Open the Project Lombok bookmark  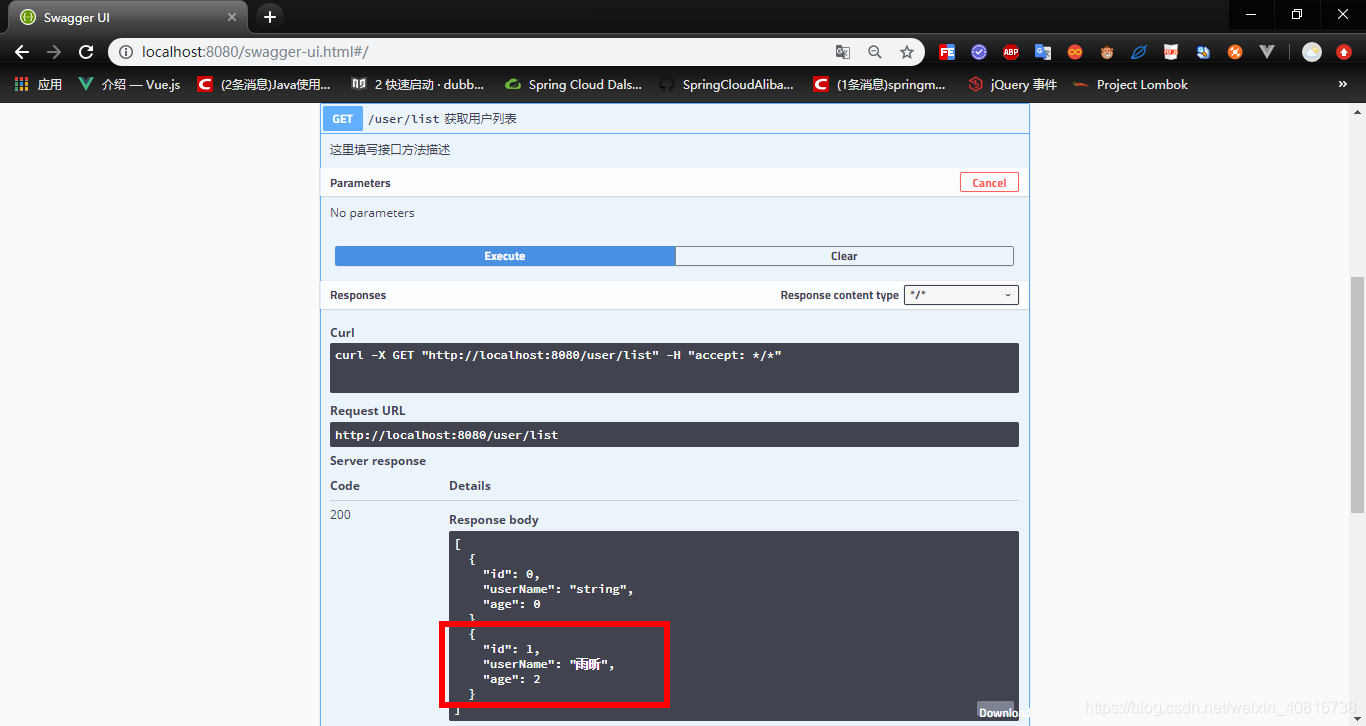click(1131, 85)
